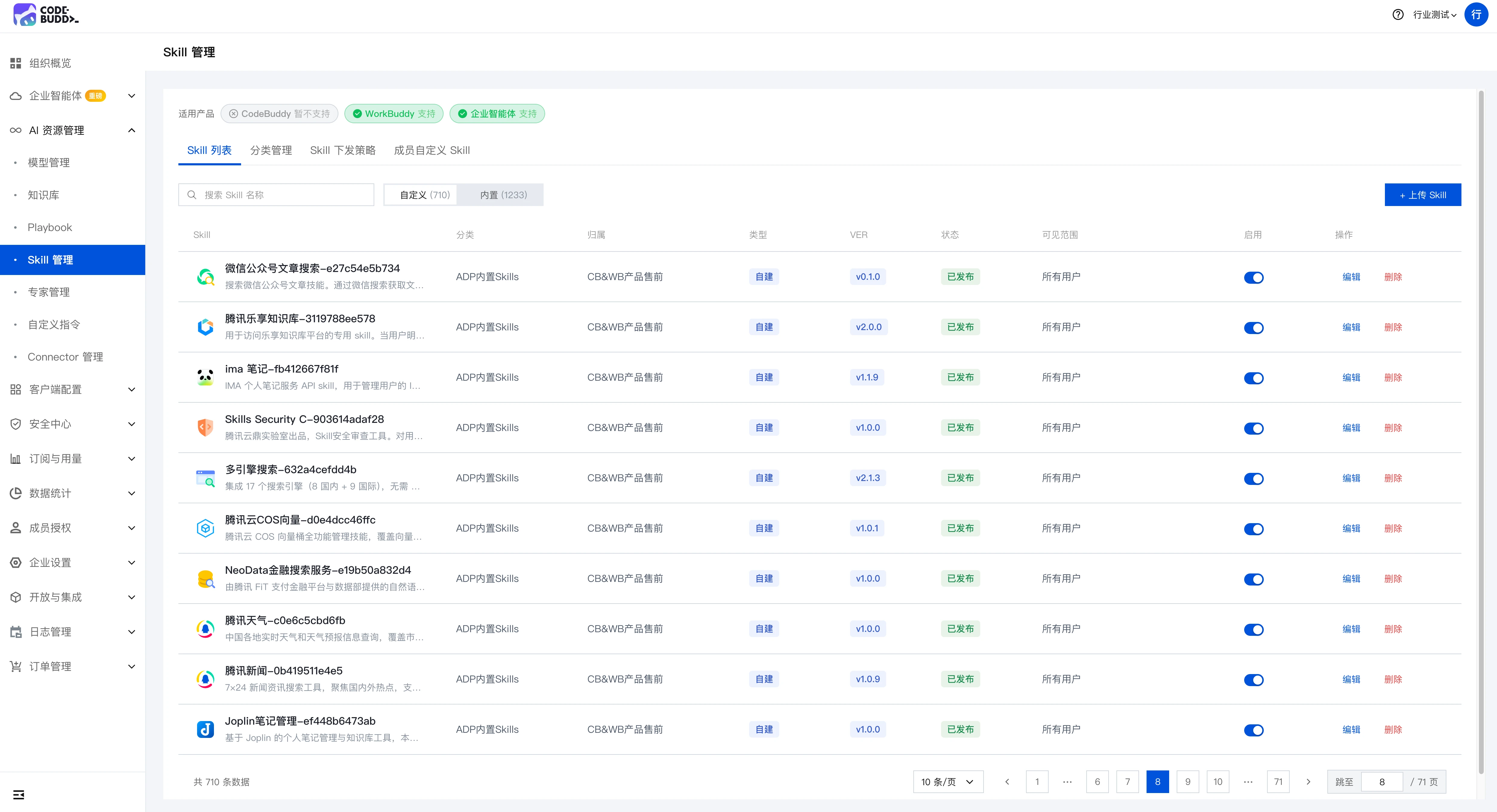Click the 微信公众号文章搜索 skill icon

coord(205,276)
